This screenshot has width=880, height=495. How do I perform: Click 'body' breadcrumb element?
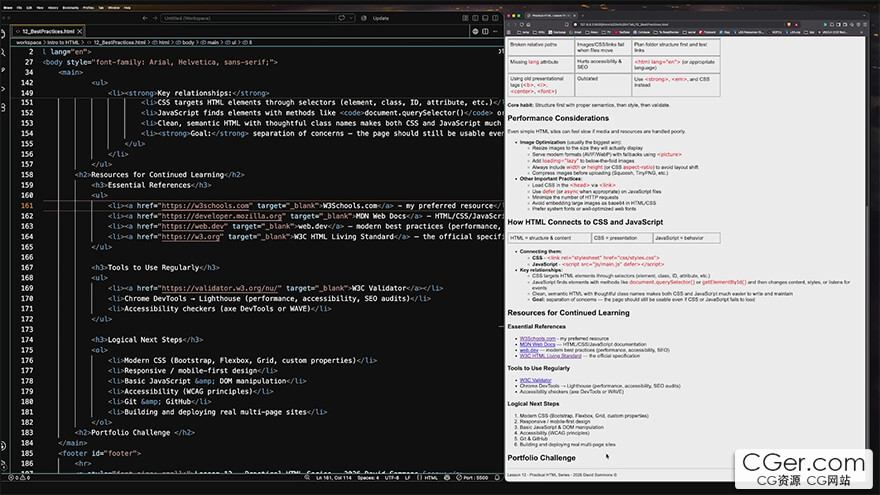pos(189,42)
